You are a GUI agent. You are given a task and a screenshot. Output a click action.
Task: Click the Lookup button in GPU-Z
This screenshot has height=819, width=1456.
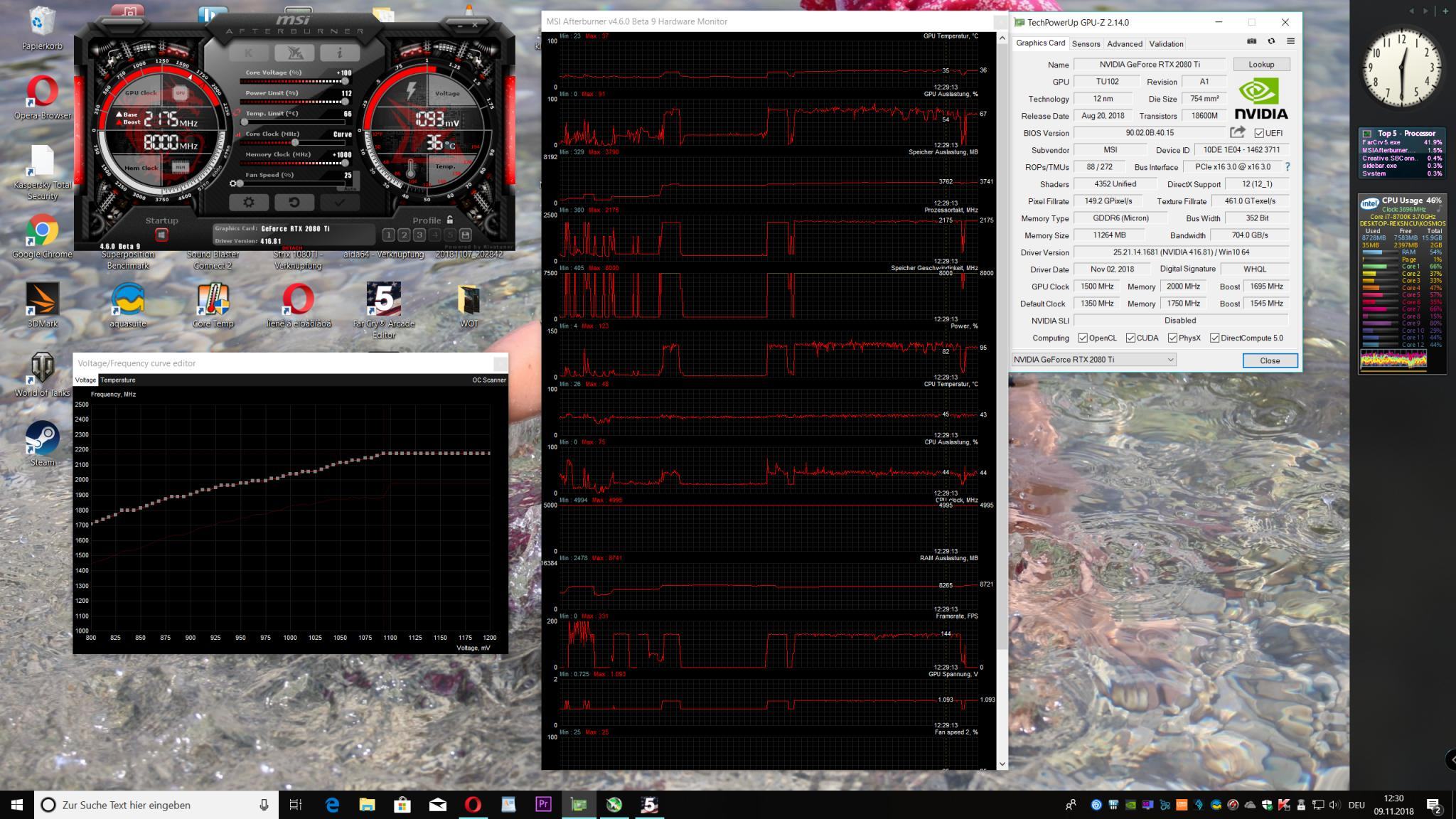[1261, 65]
